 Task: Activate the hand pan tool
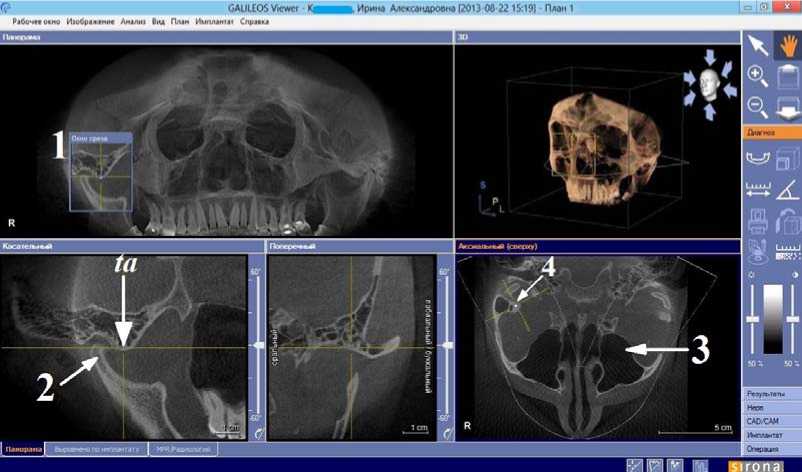click(x=788, y=45)
